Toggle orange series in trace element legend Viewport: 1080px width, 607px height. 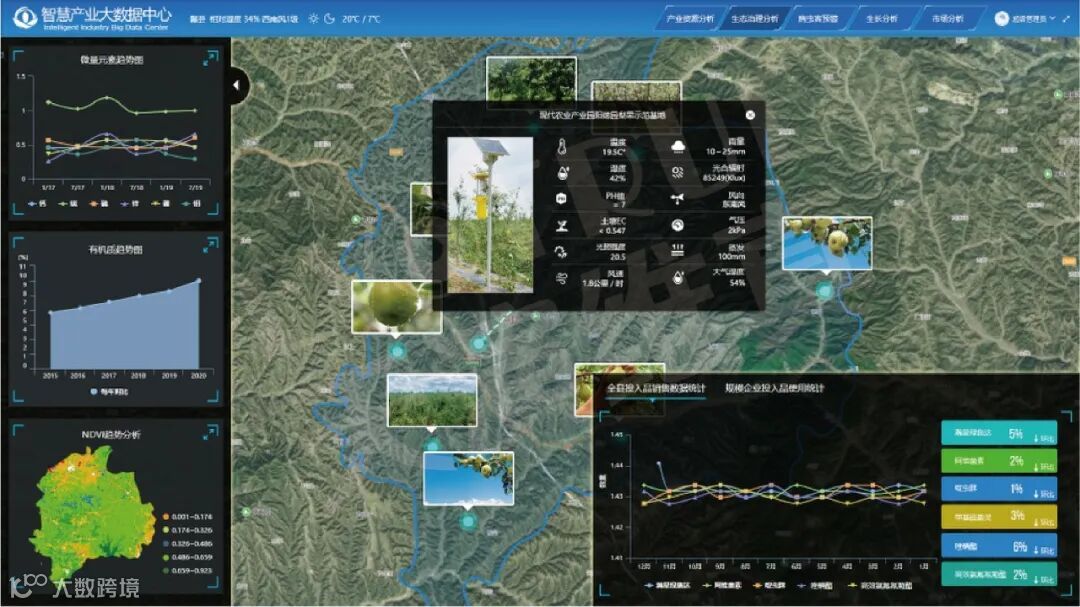(98, 203)
